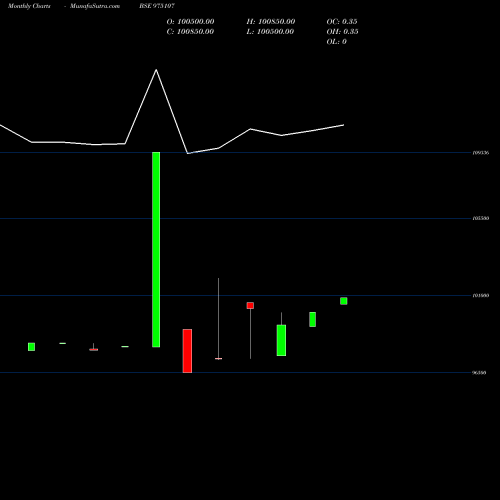The width and height of the screenshot is (500, 500).
Task: Click the BSE symbol code in header
Action: click(157, 6)
